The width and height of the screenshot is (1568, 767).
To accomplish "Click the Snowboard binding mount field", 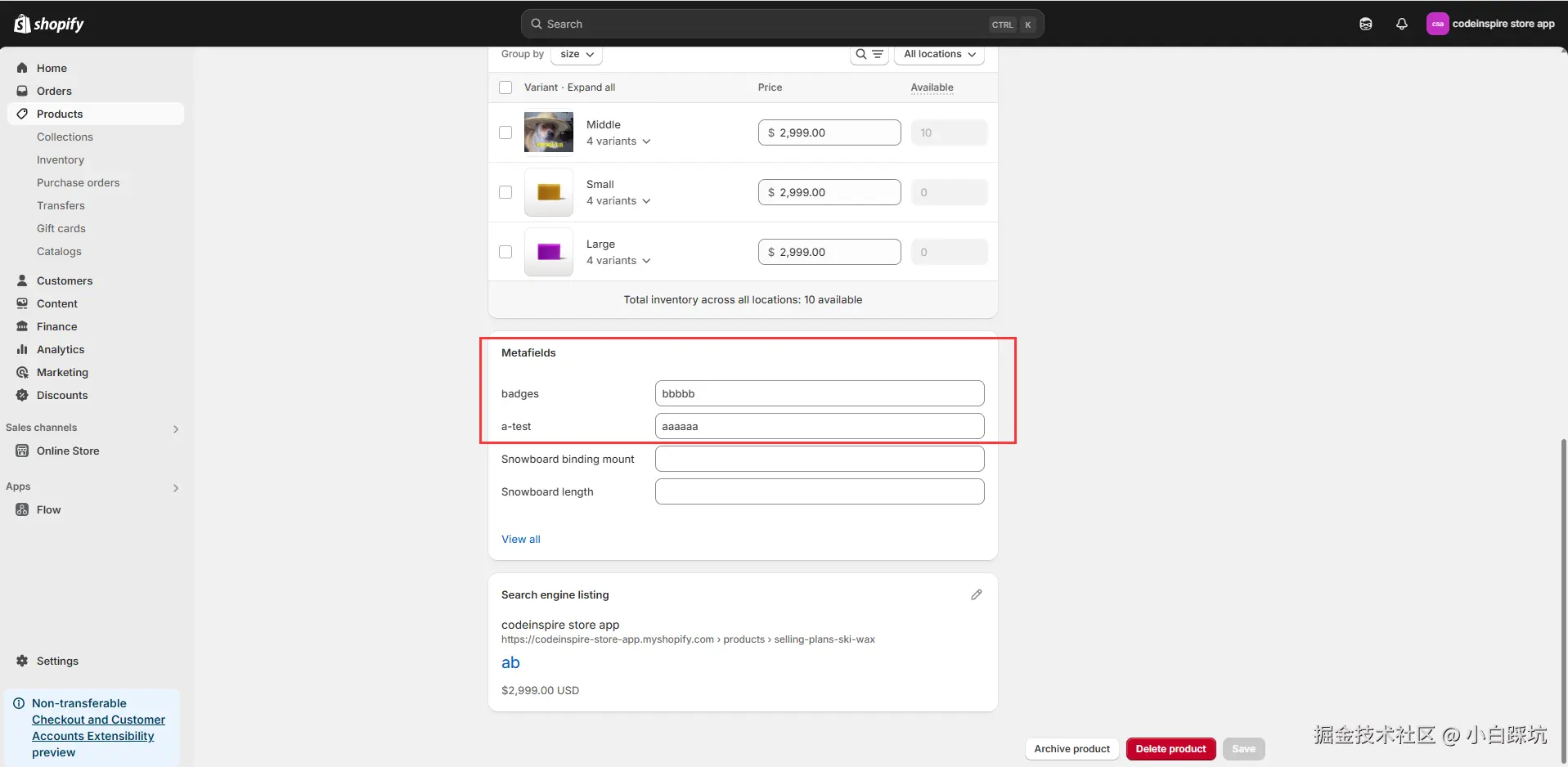I will click(x=820, y=459).
